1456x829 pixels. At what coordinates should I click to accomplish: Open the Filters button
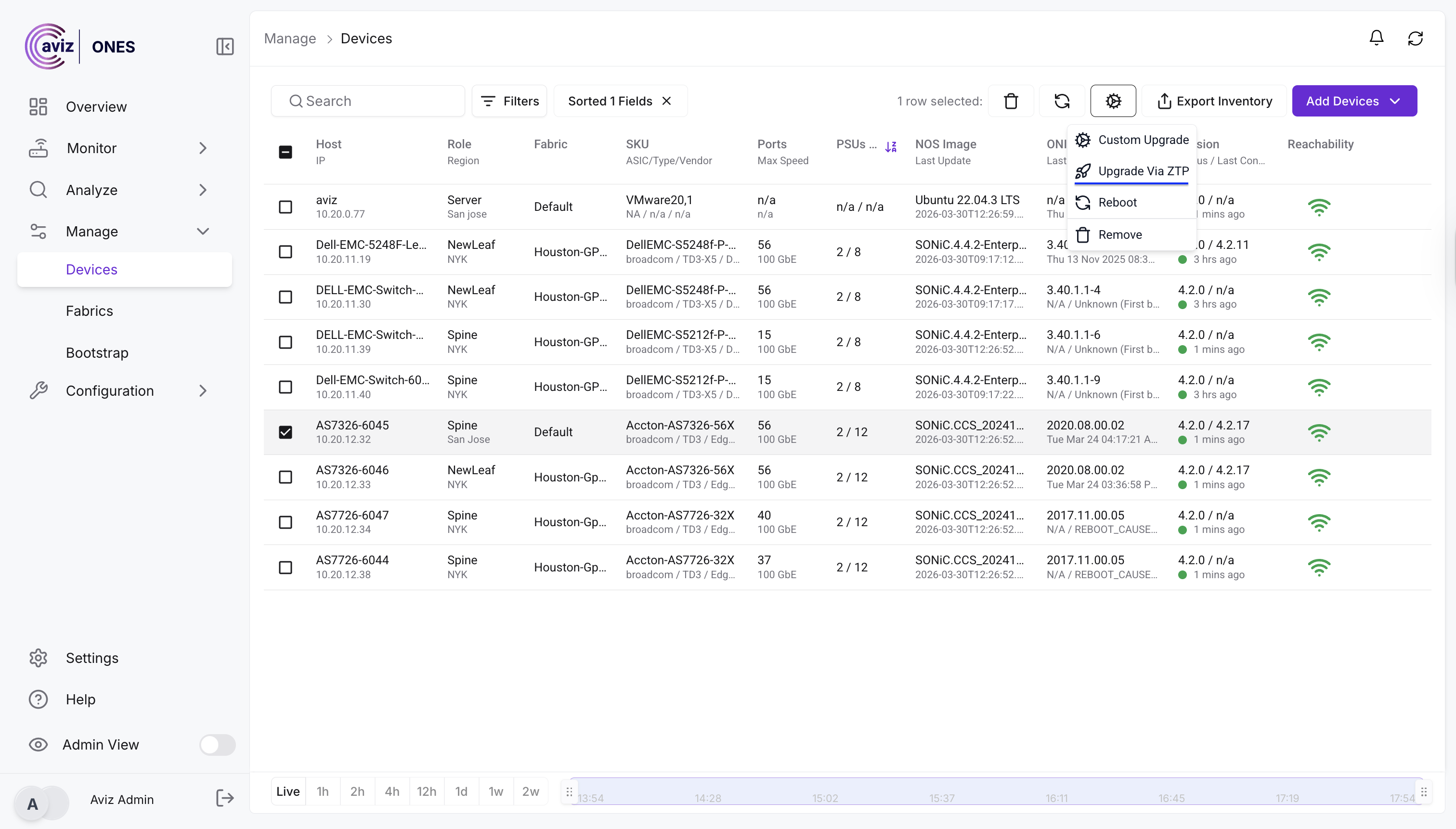509,101
